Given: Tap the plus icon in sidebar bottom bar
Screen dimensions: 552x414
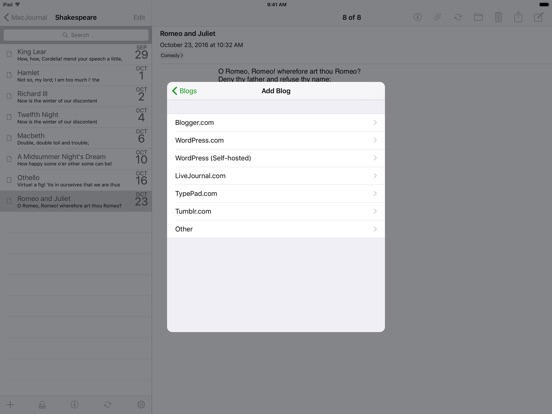Looking at the screenshot, I should click(x=10, y=404).
